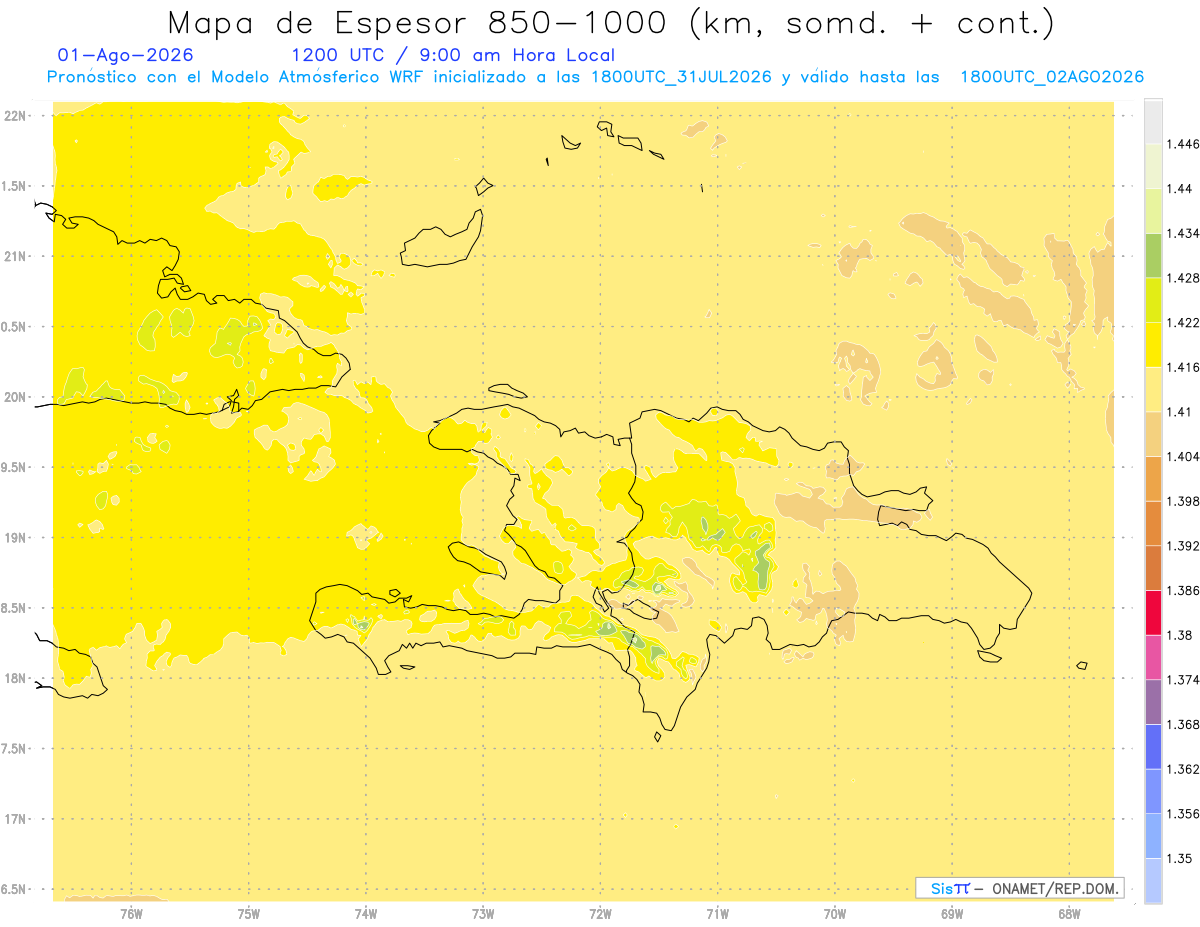1200x927 pixels.
Task: Click the legend value '1.416'
Action: [x=1184, y=367]
